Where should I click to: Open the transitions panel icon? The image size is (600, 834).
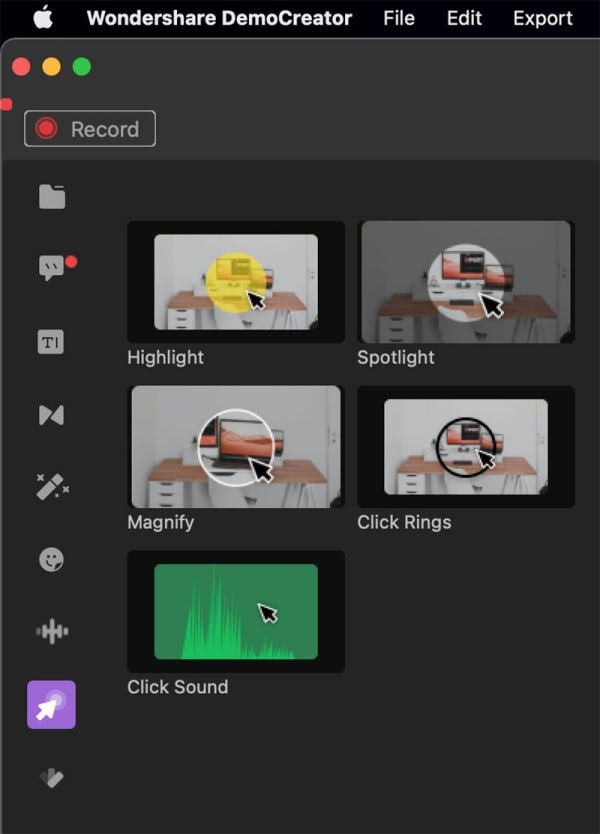pos(52,415)
